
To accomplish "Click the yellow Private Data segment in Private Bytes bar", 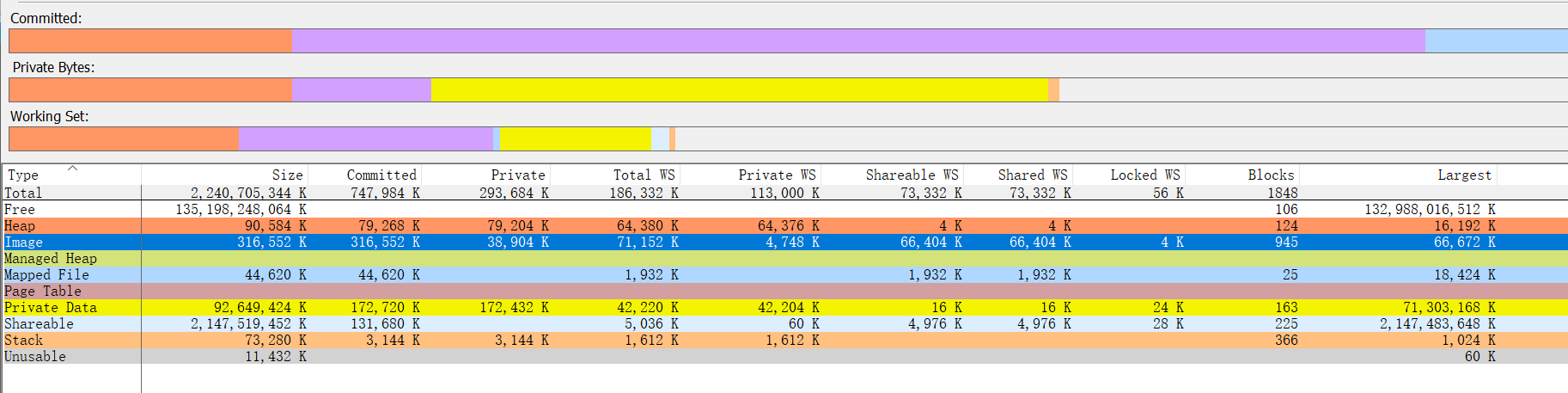I will tap(739, 89).
